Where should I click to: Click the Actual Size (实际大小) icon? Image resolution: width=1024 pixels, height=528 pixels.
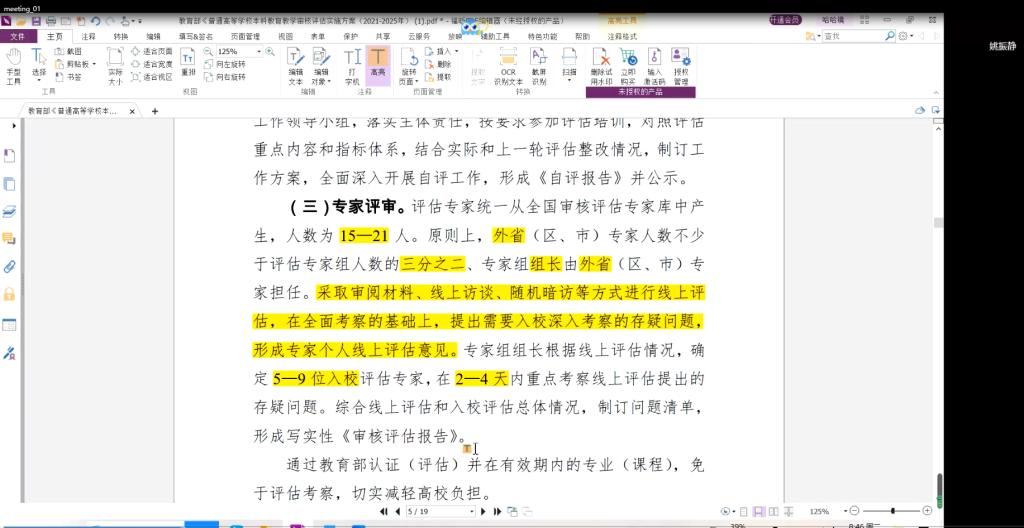[115, 65]
